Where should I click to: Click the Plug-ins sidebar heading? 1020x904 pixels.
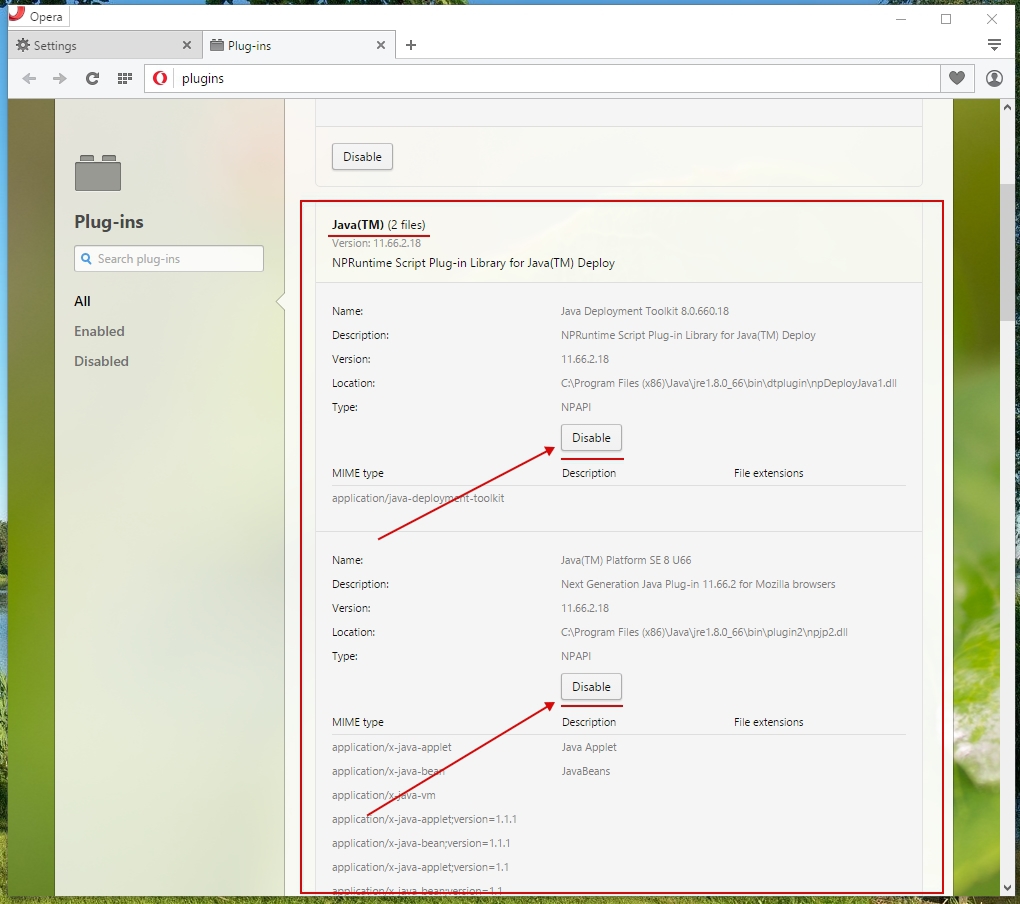click(x=109, y=222)
